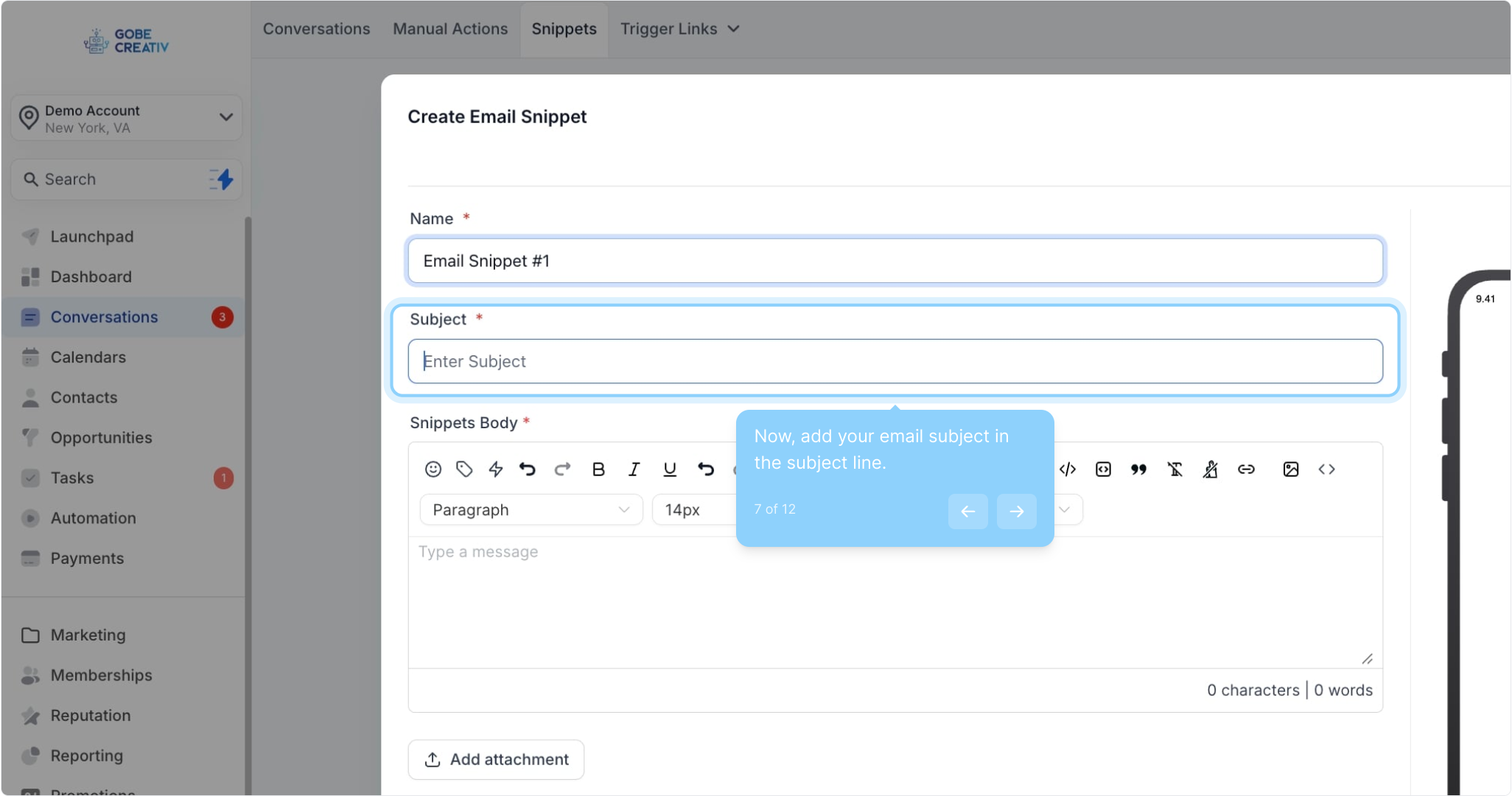Click the Add attachment button
1512x796 pixels.
[496, 759]
